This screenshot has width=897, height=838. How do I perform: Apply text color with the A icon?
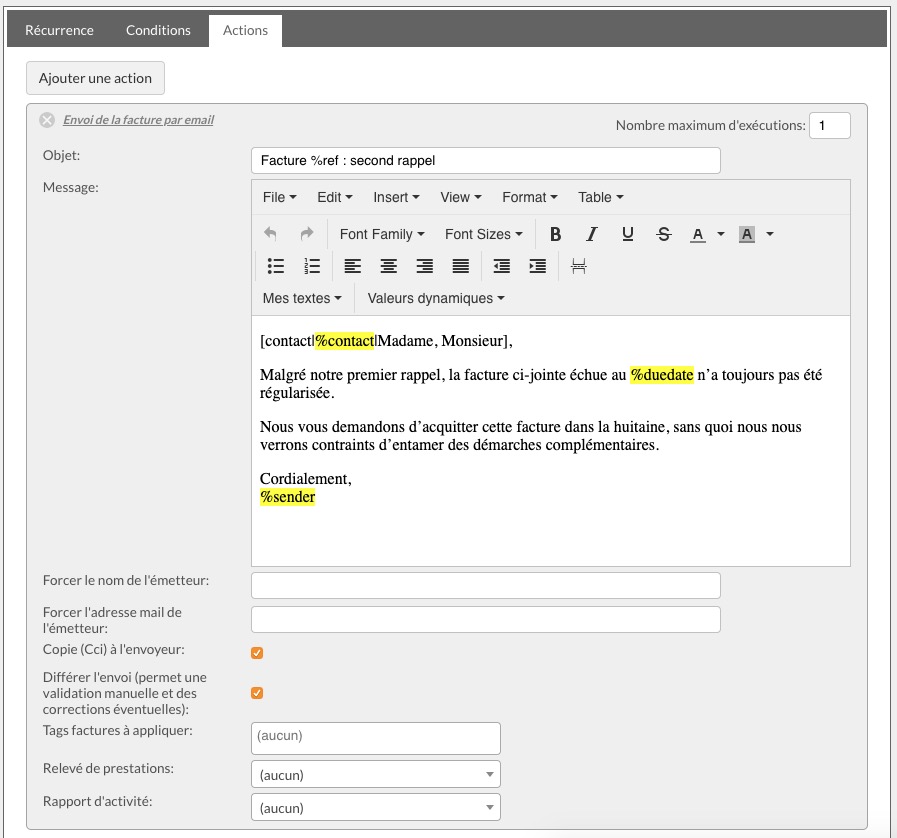[x=697, y=234]
